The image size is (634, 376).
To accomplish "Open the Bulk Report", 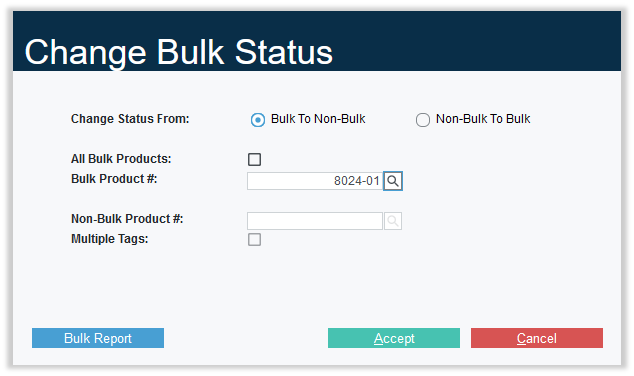I will click(x=98, y=338).
